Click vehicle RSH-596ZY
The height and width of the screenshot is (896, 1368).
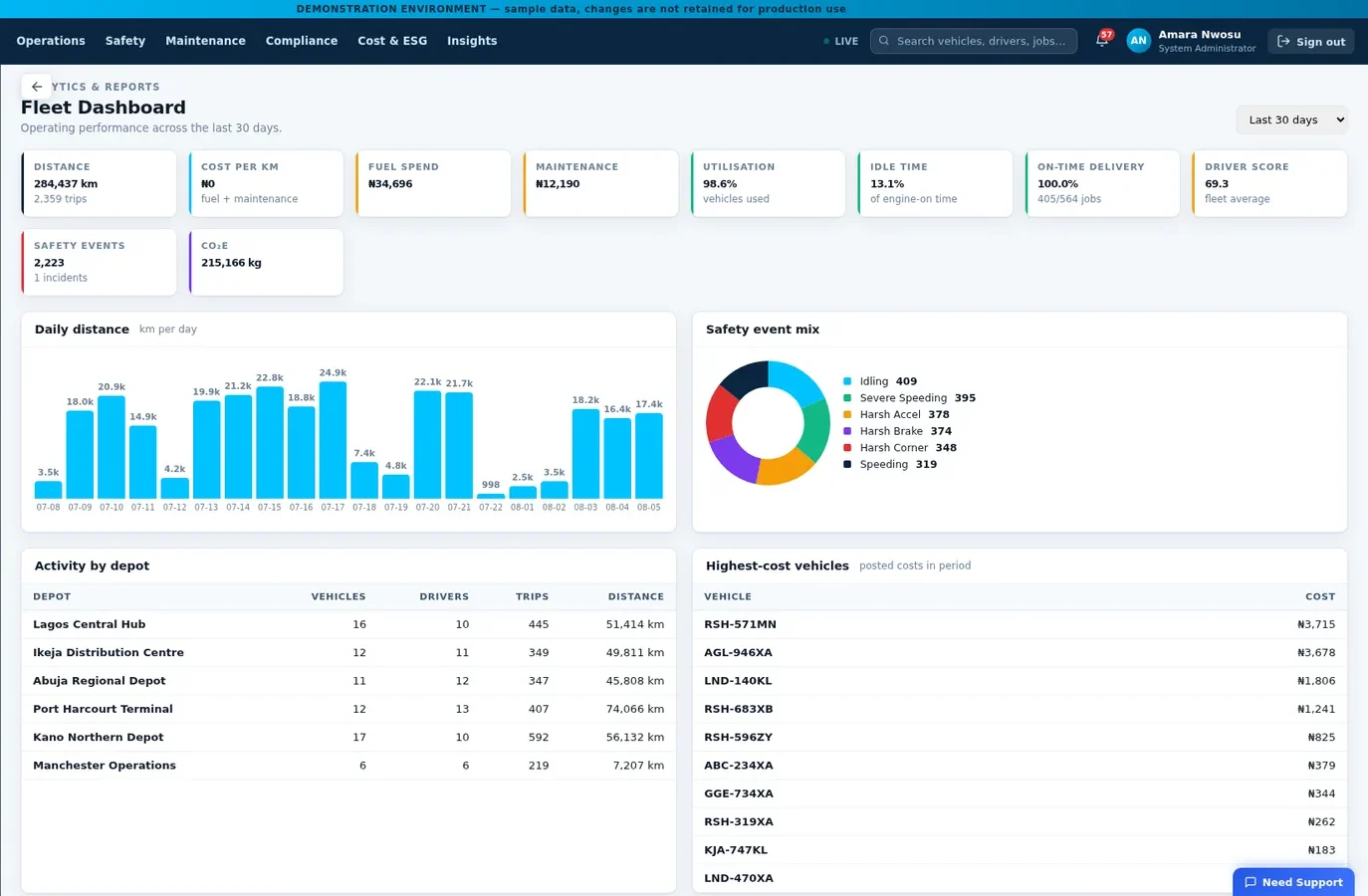click(738, 737)
